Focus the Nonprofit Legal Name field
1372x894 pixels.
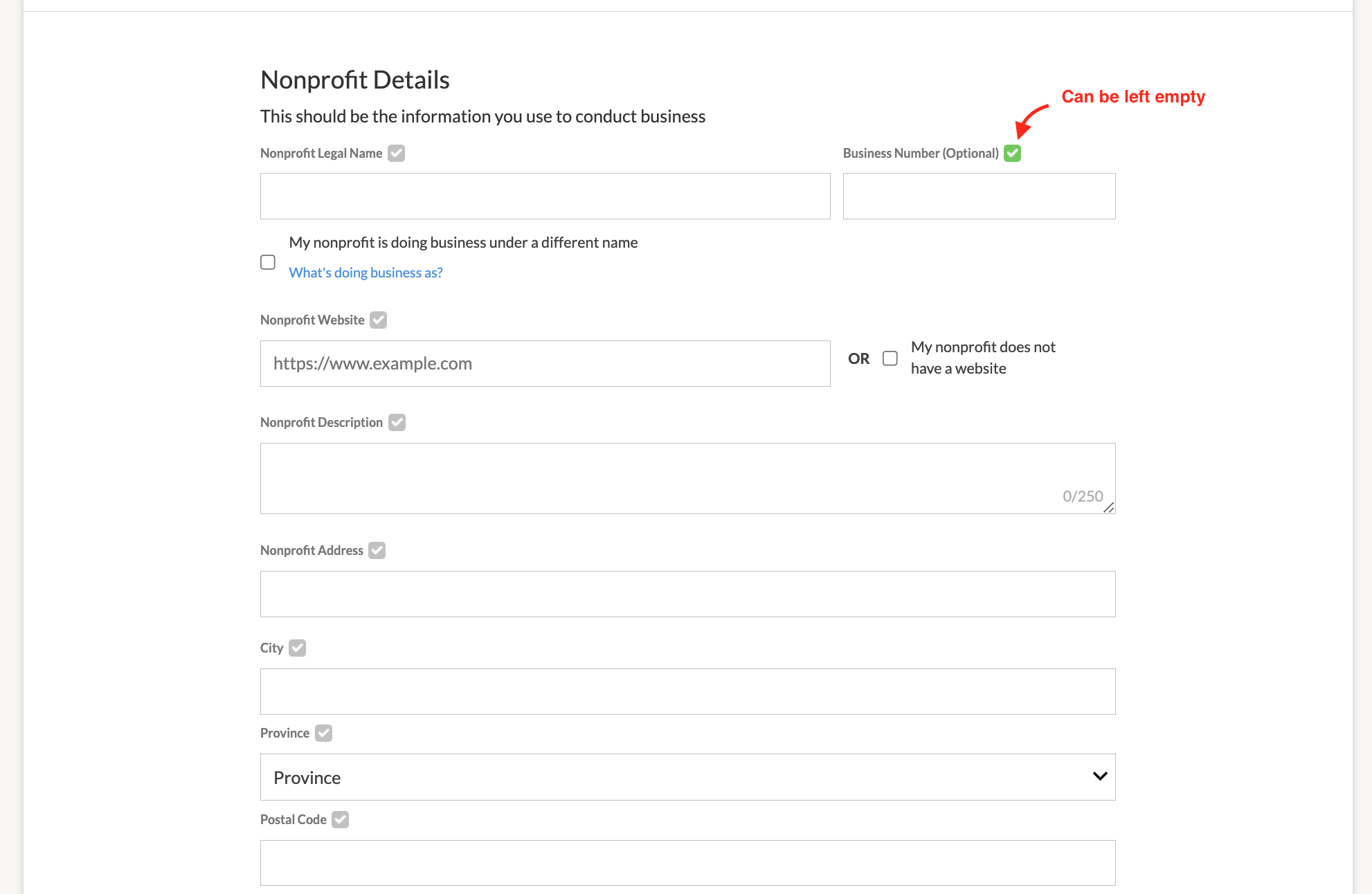[x=545, y=196]
